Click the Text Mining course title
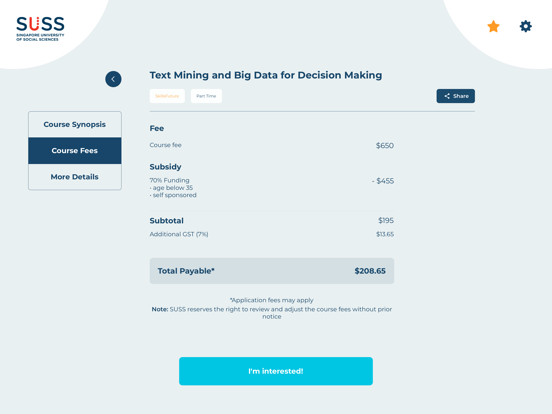The height and width of the screenshot is (414, 552). point(266,75)
